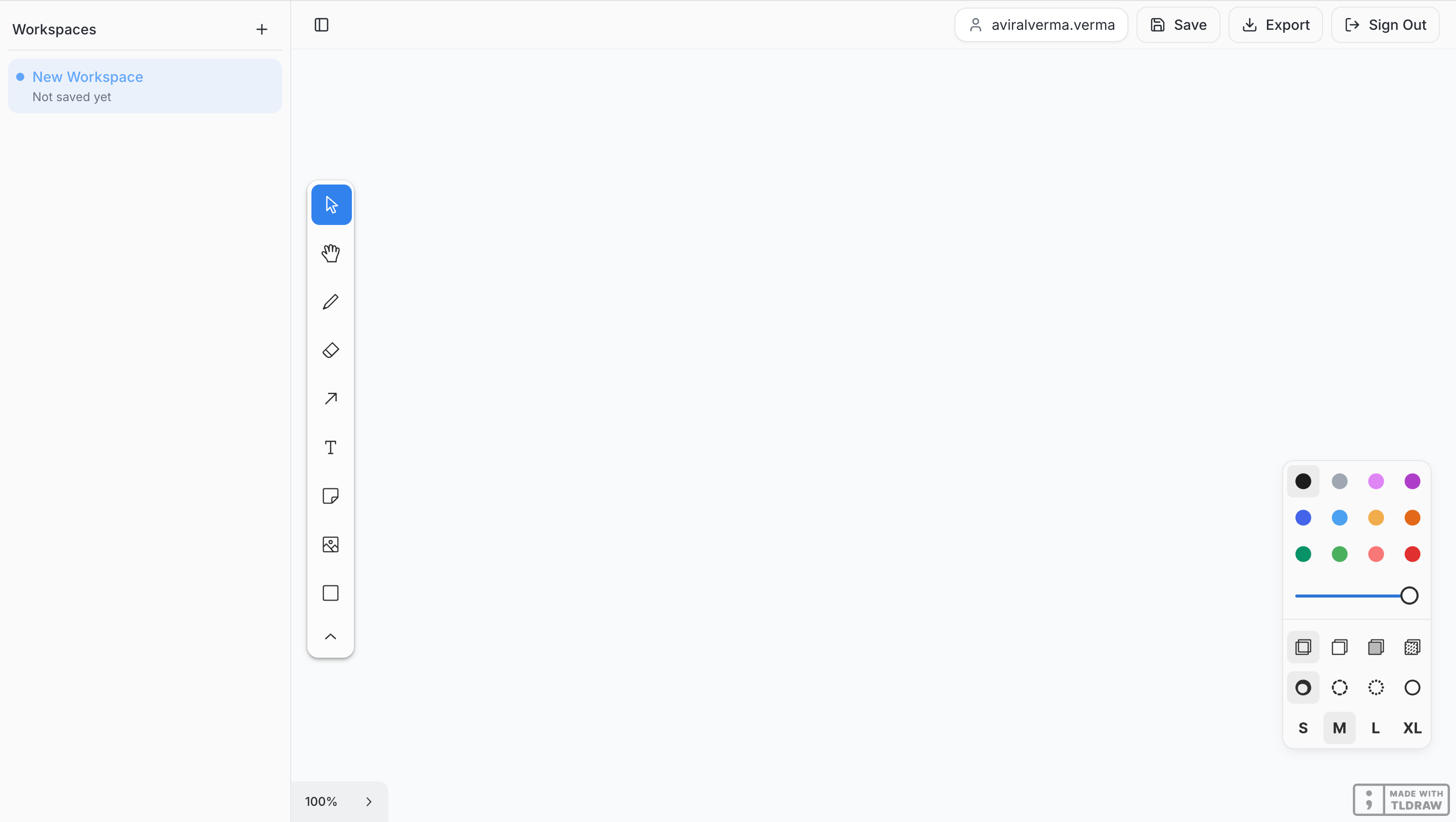Image resolution: width=1456 pixels, height=822 pixels.
Task: Open the Image media tool
Action: pyautogui.click(x=331, y=545)
